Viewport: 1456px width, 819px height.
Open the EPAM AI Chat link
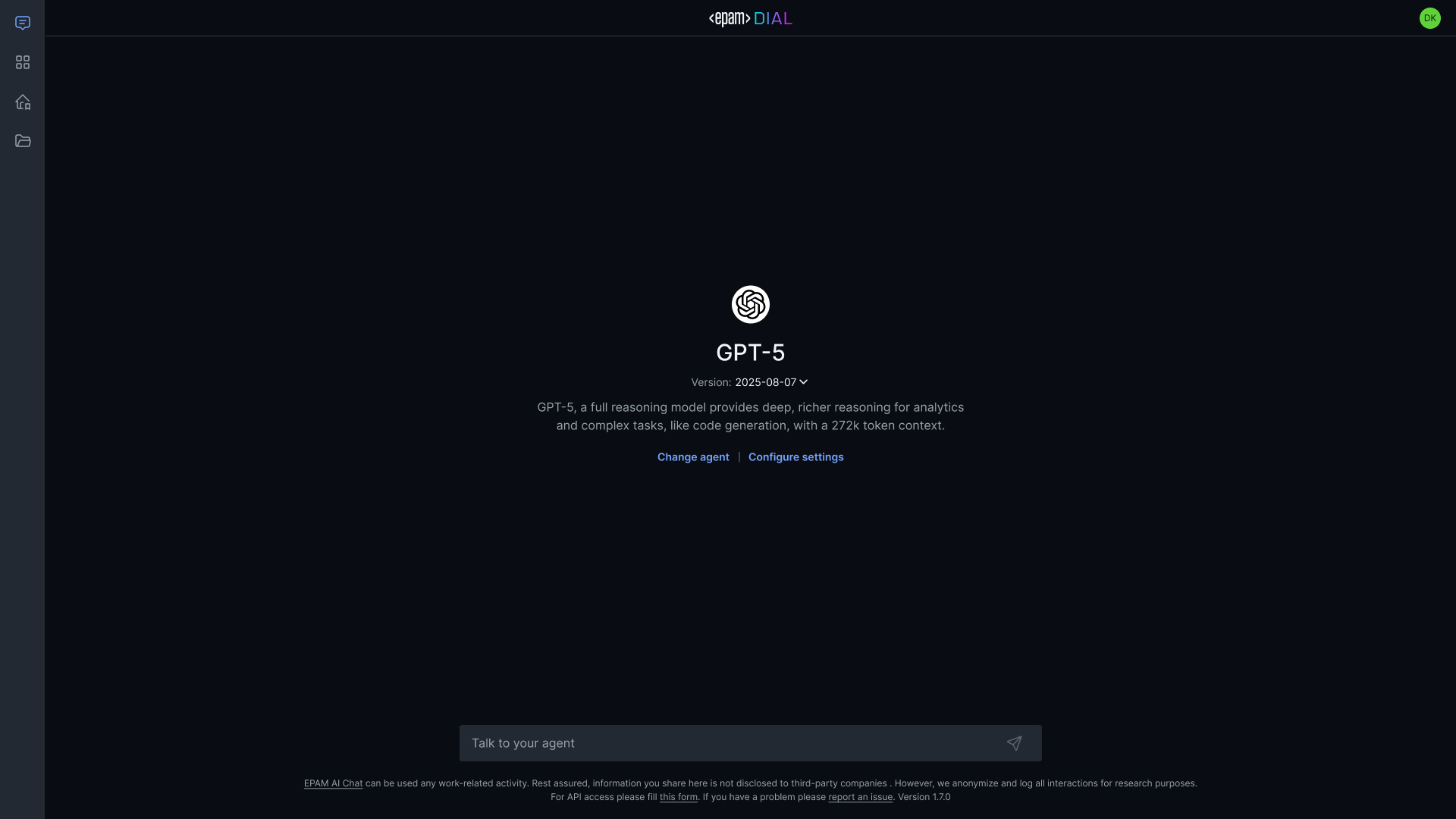pos(333,783)
